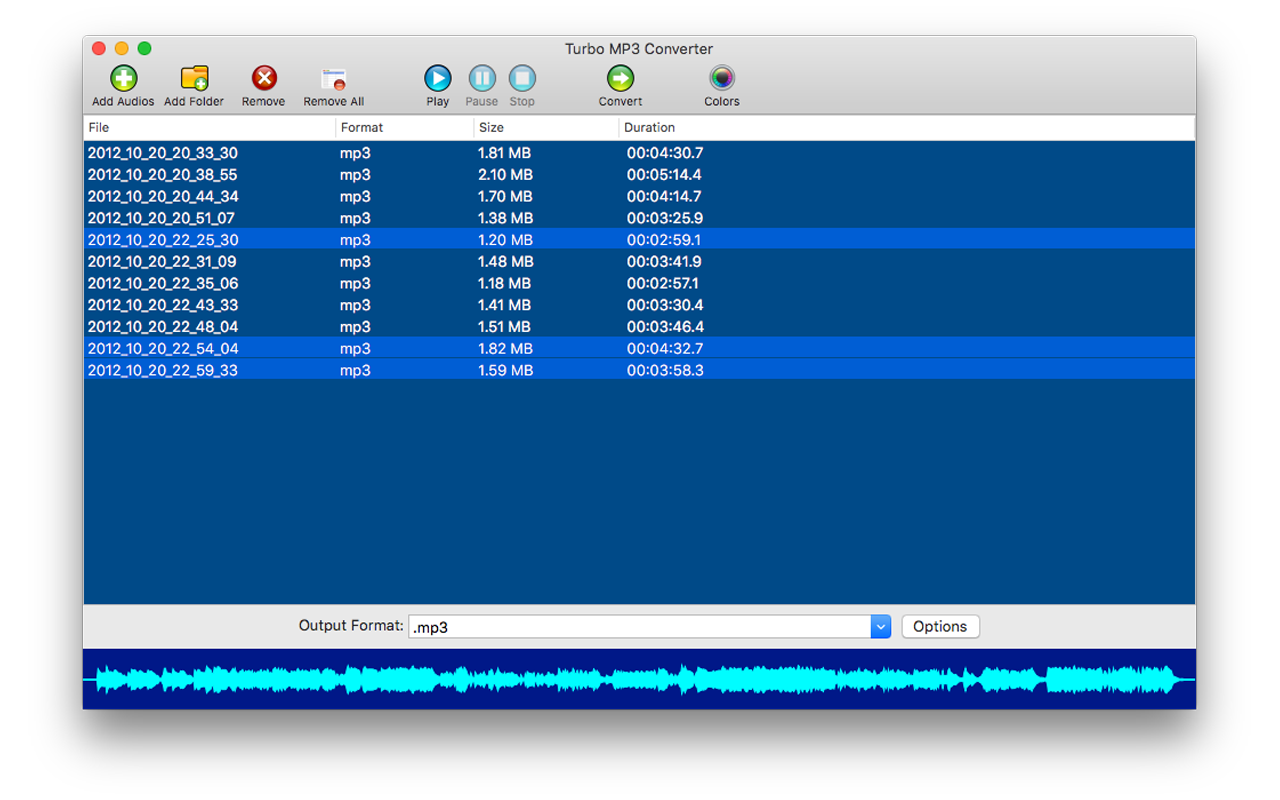The width and height of the screenshot is (1280, 800).
Task: Click the yellow minimize window button
Action: point(122,48)
